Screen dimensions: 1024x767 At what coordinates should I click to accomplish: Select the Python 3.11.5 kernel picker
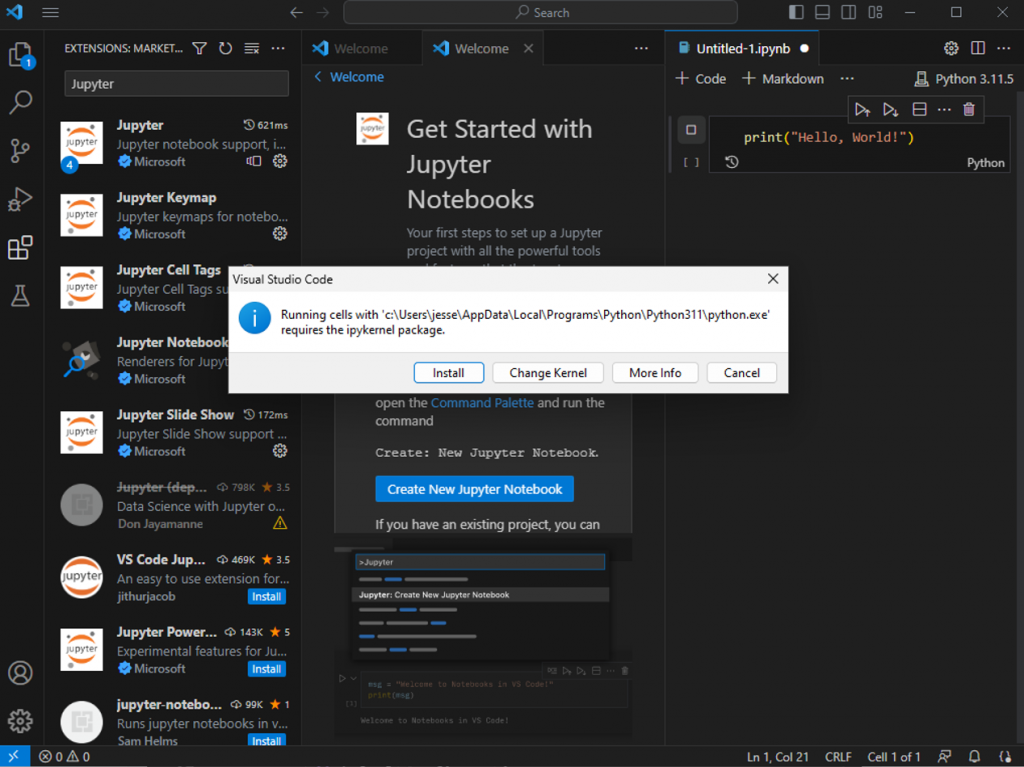(964, 79)
